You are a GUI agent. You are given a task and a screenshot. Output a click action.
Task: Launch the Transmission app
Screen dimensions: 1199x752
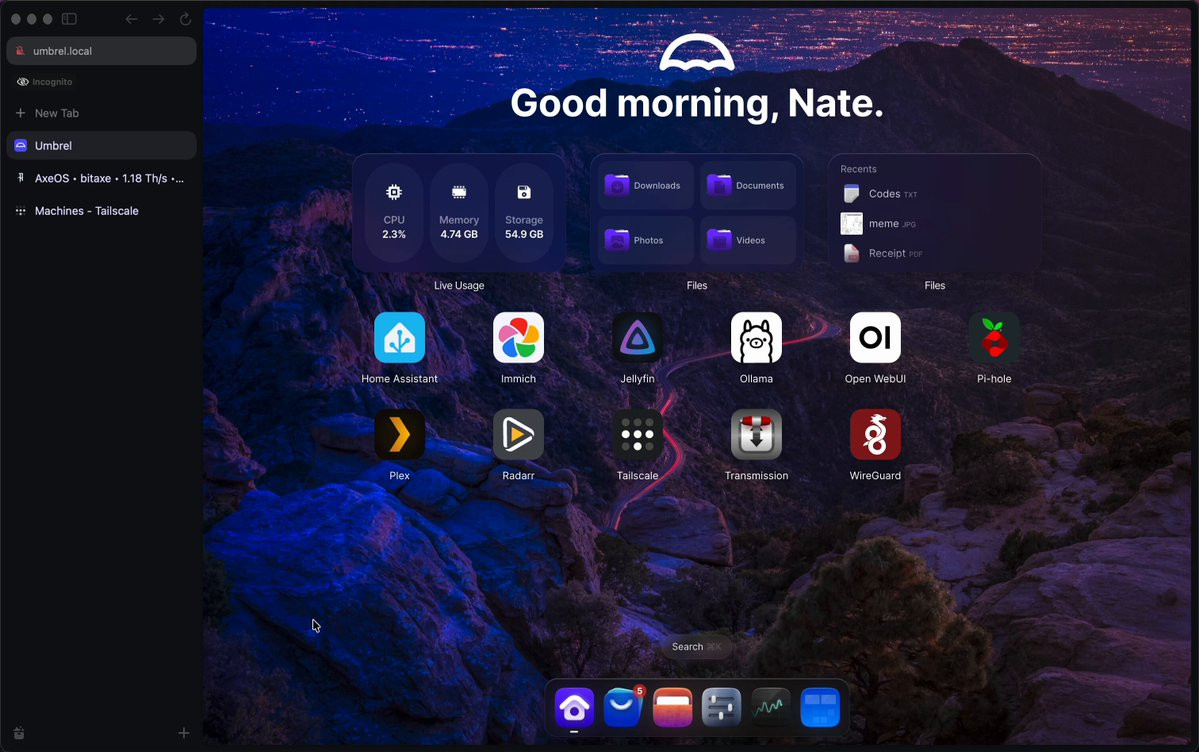tap(756, 435)
